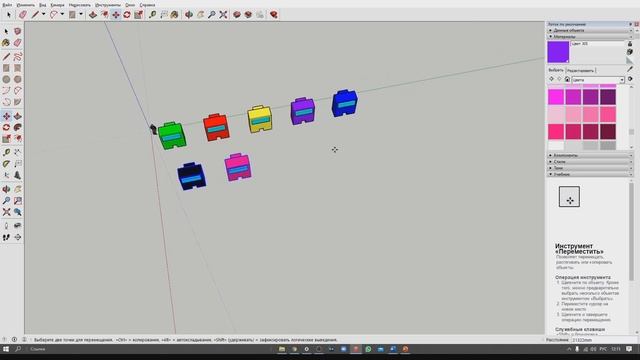Select the Tape Measure tool in top toolbar
Image resolution: width=640 pixels, height=360 pixels.
pos(152,15)
